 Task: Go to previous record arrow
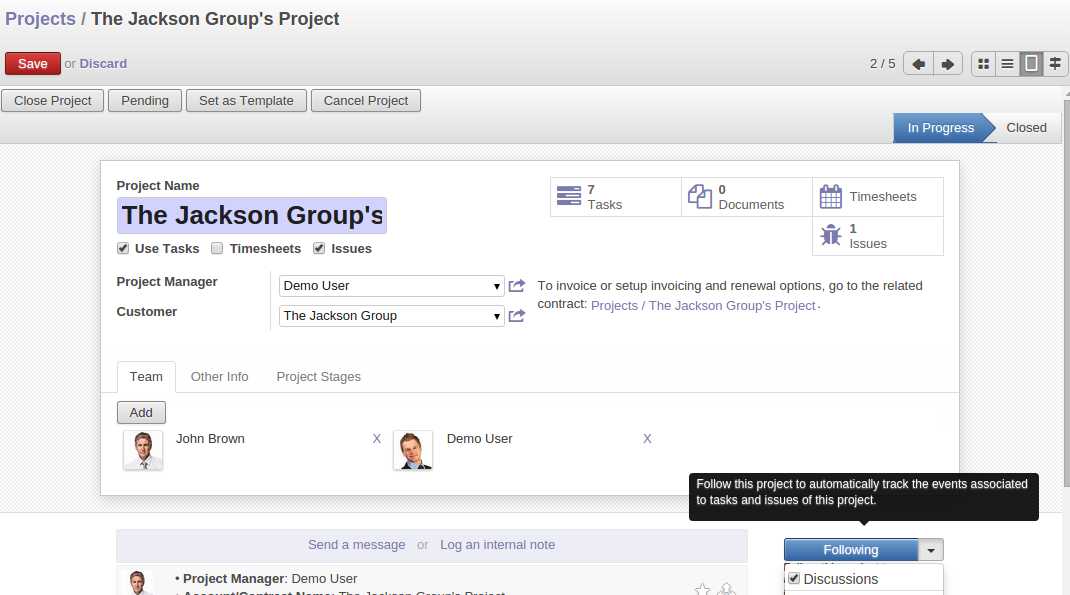tap(918, 64)
